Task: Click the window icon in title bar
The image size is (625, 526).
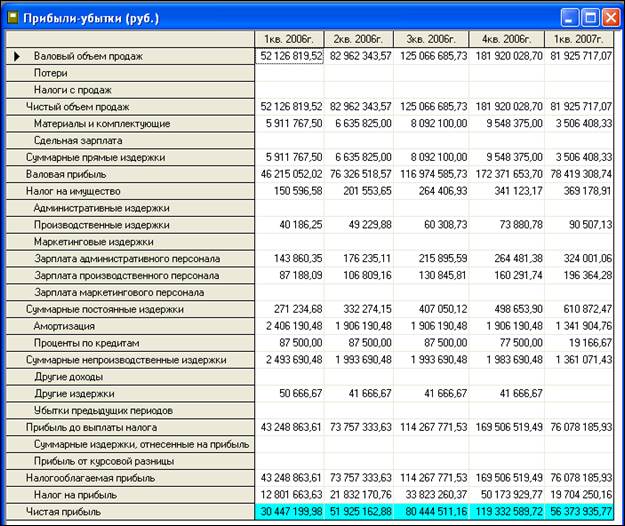Action: click(12, 18)
